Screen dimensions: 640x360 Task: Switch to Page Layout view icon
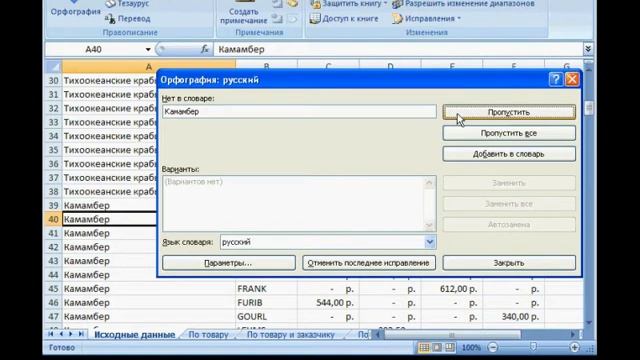437,347
